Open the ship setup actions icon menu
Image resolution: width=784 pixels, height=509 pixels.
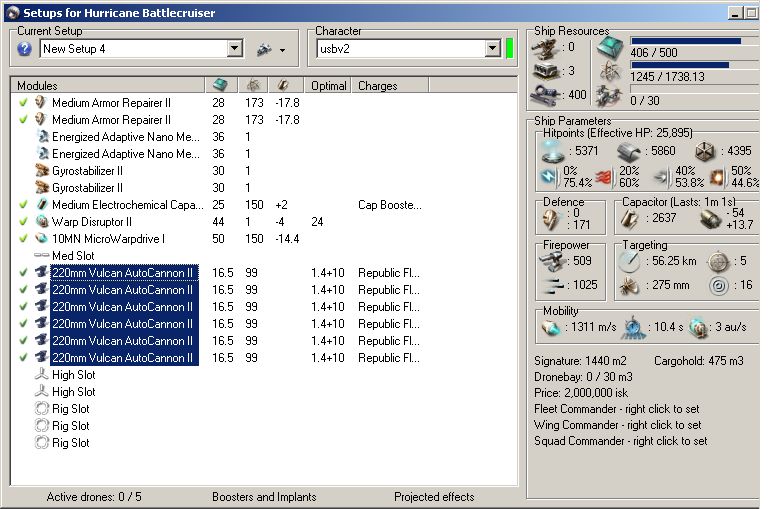(270, 50)
